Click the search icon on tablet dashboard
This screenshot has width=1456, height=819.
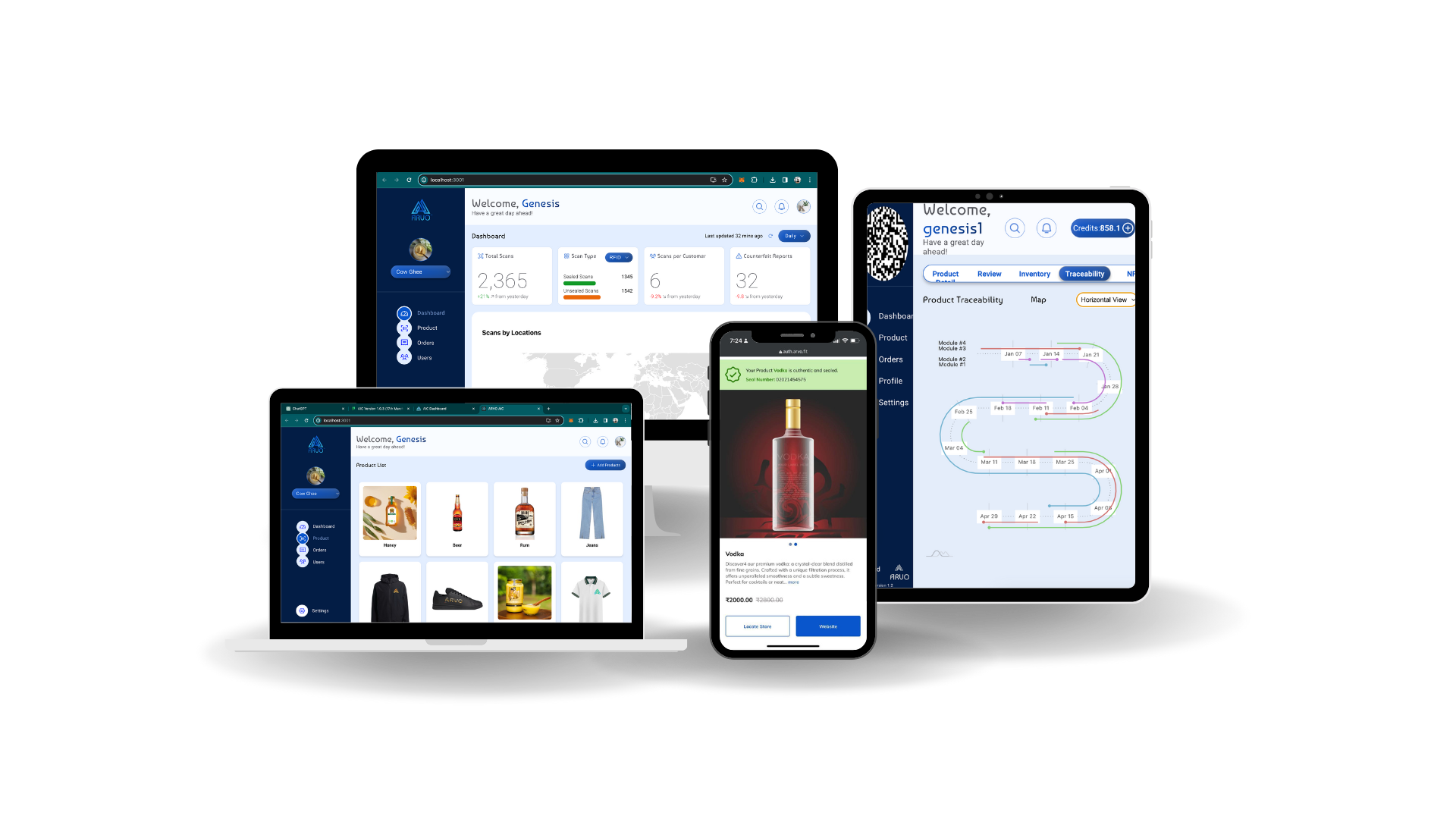click(1015, 228)
